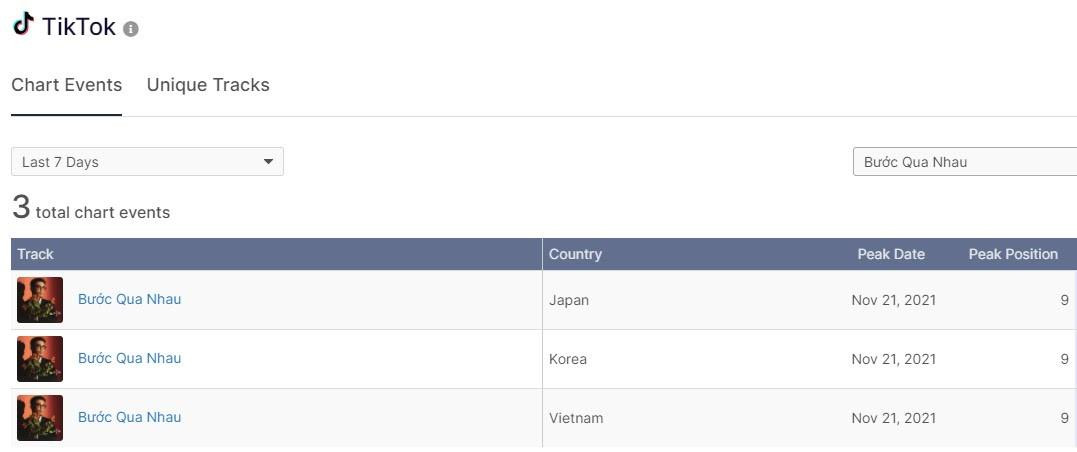Image resolution: width=1077 pixels, height=452 pixels.
Task: Click the Korea row peak date
Action: [893, 359]
